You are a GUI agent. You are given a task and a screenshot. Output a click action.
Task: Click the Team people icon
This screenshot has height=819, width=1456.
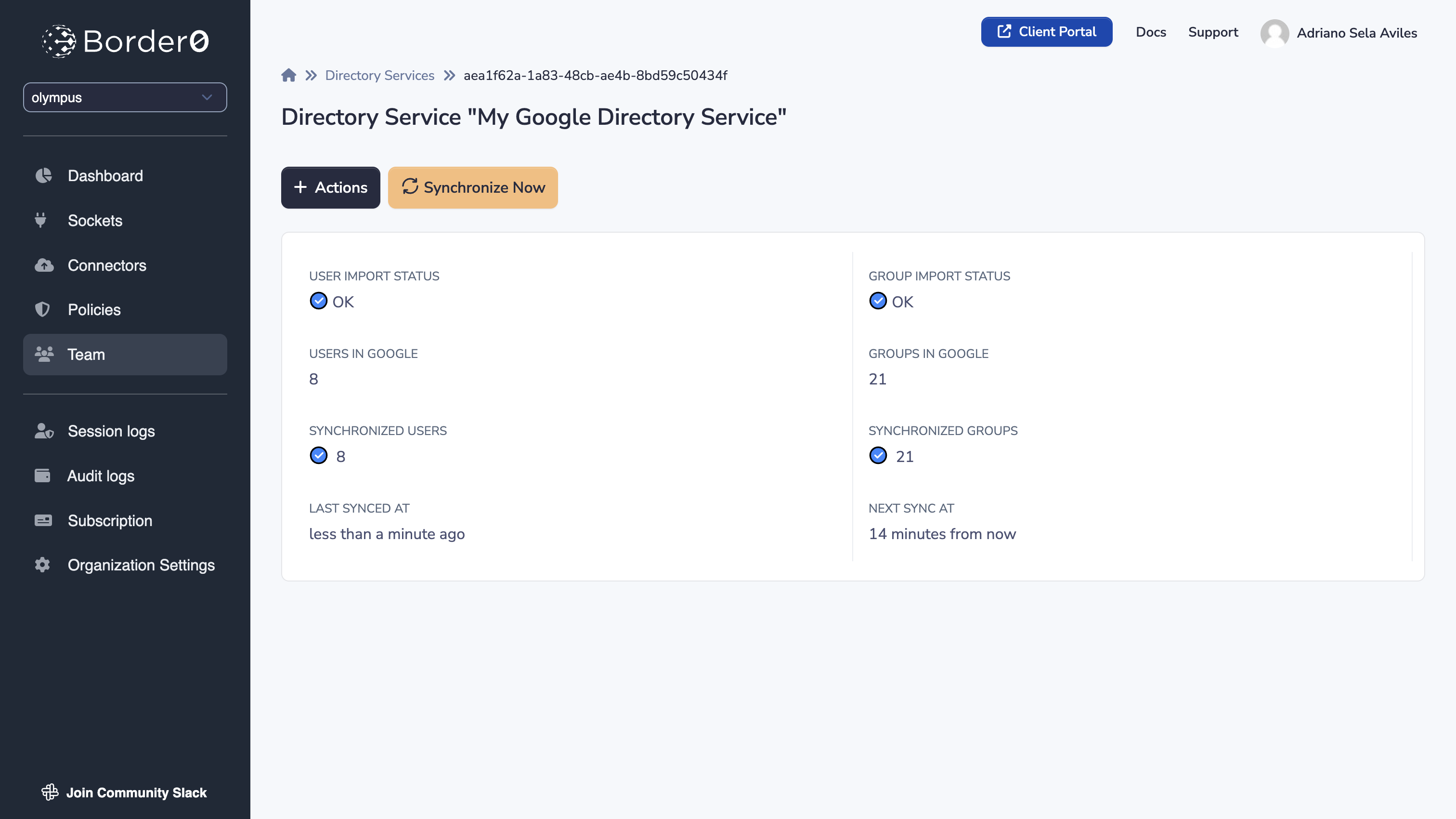click(43, 354)
